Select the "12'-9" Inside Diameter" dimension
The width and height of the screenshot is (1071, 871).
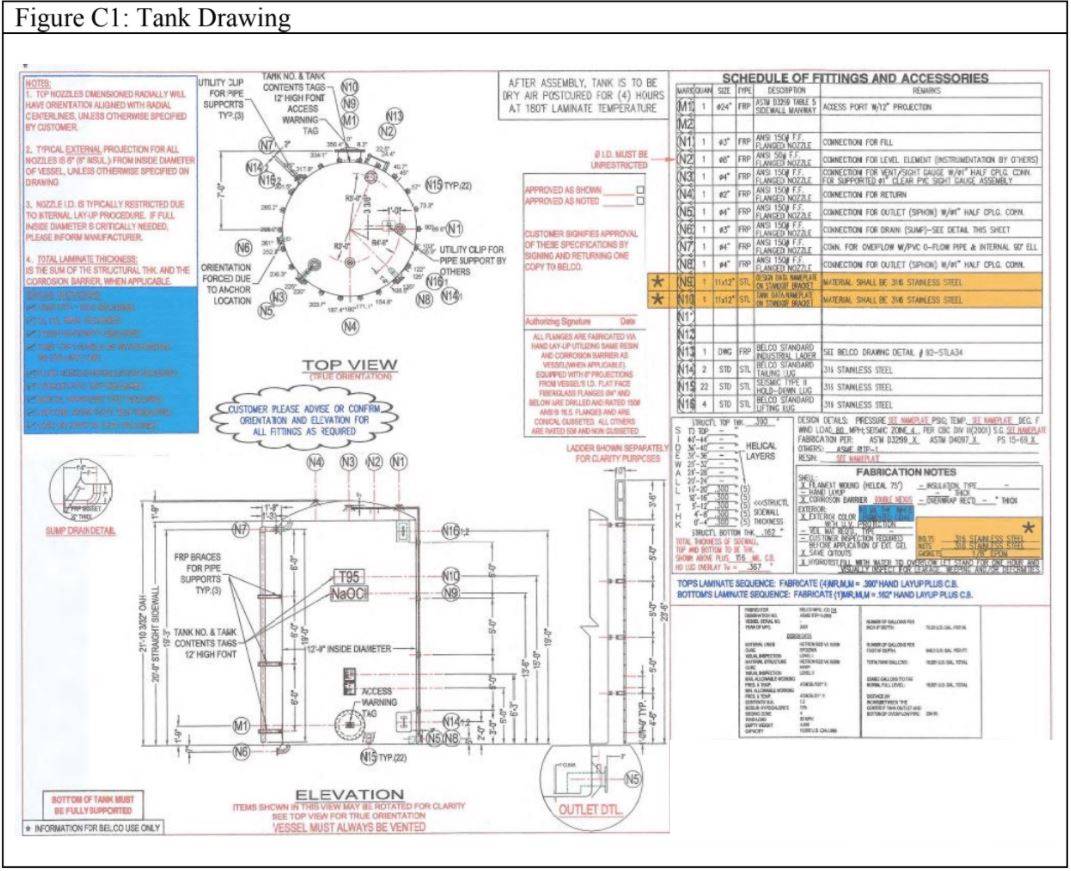tap(348, 648)
